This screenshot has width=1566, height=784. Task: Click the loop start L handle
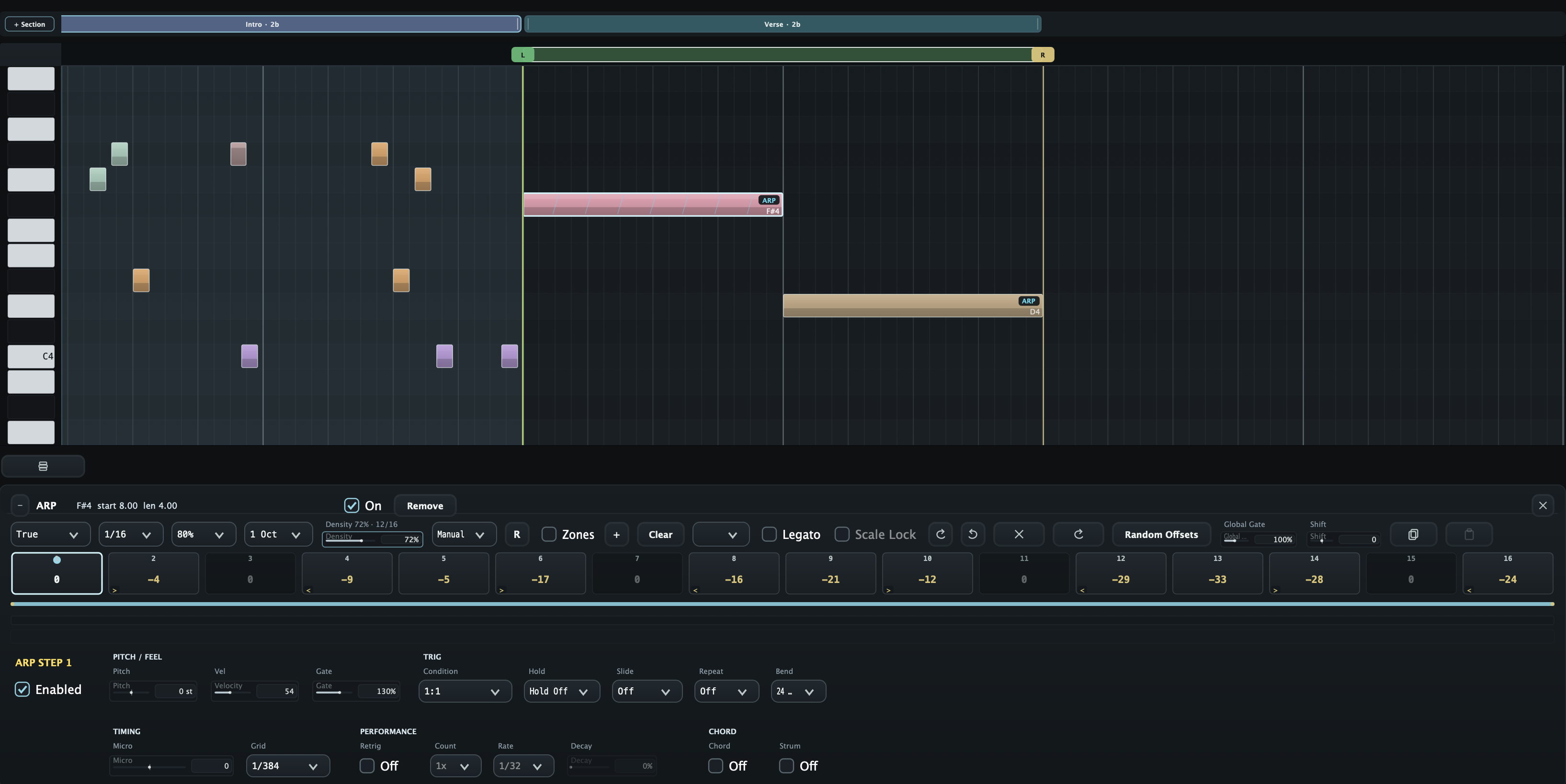[523, 55]
